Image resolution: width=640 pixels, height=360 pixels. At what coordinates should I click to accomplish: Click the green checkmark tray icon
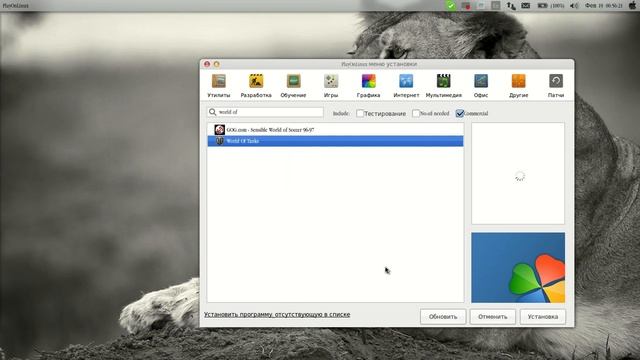tap(451, 5)
